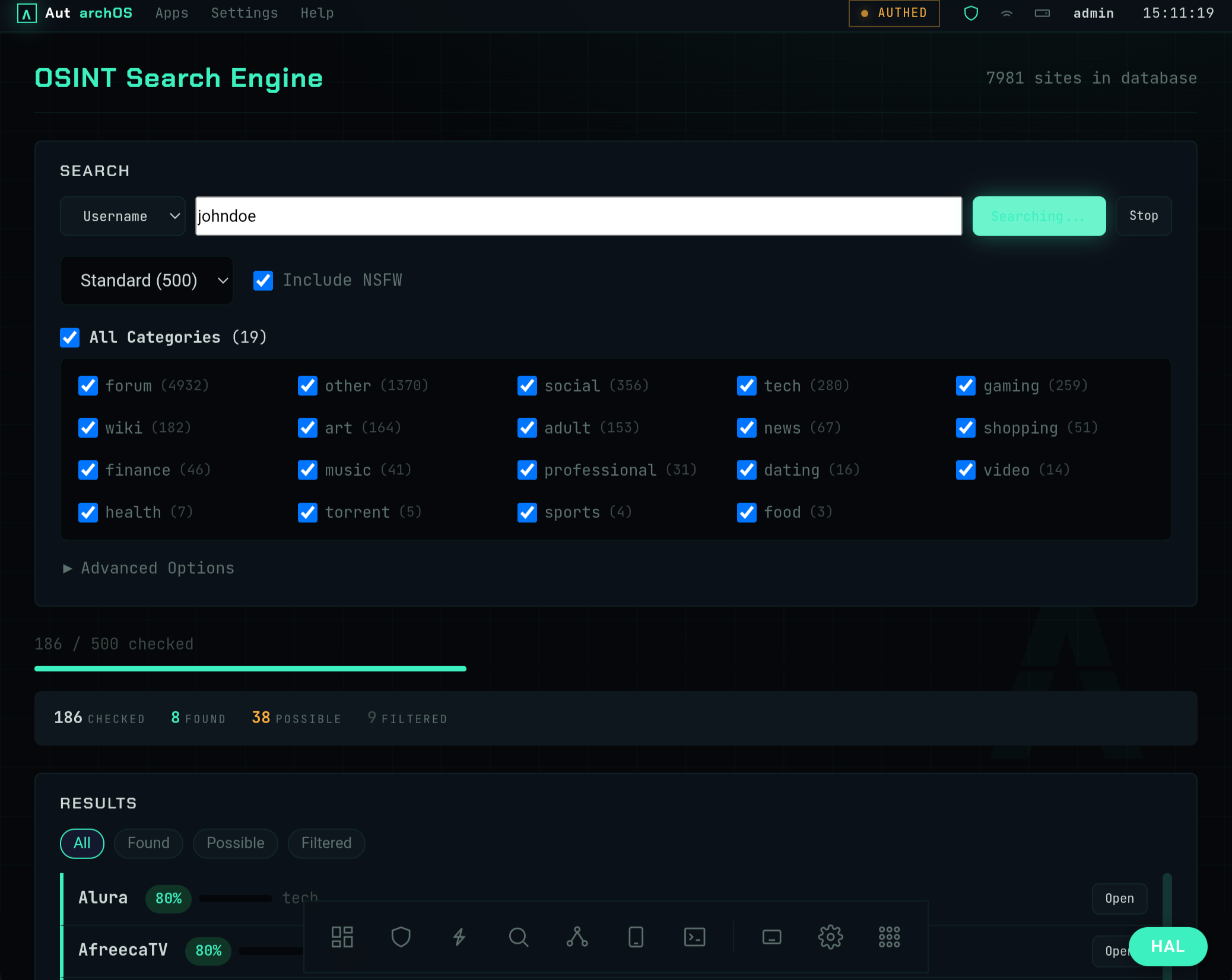Open the settings gear dock icon

pos(830,937)
